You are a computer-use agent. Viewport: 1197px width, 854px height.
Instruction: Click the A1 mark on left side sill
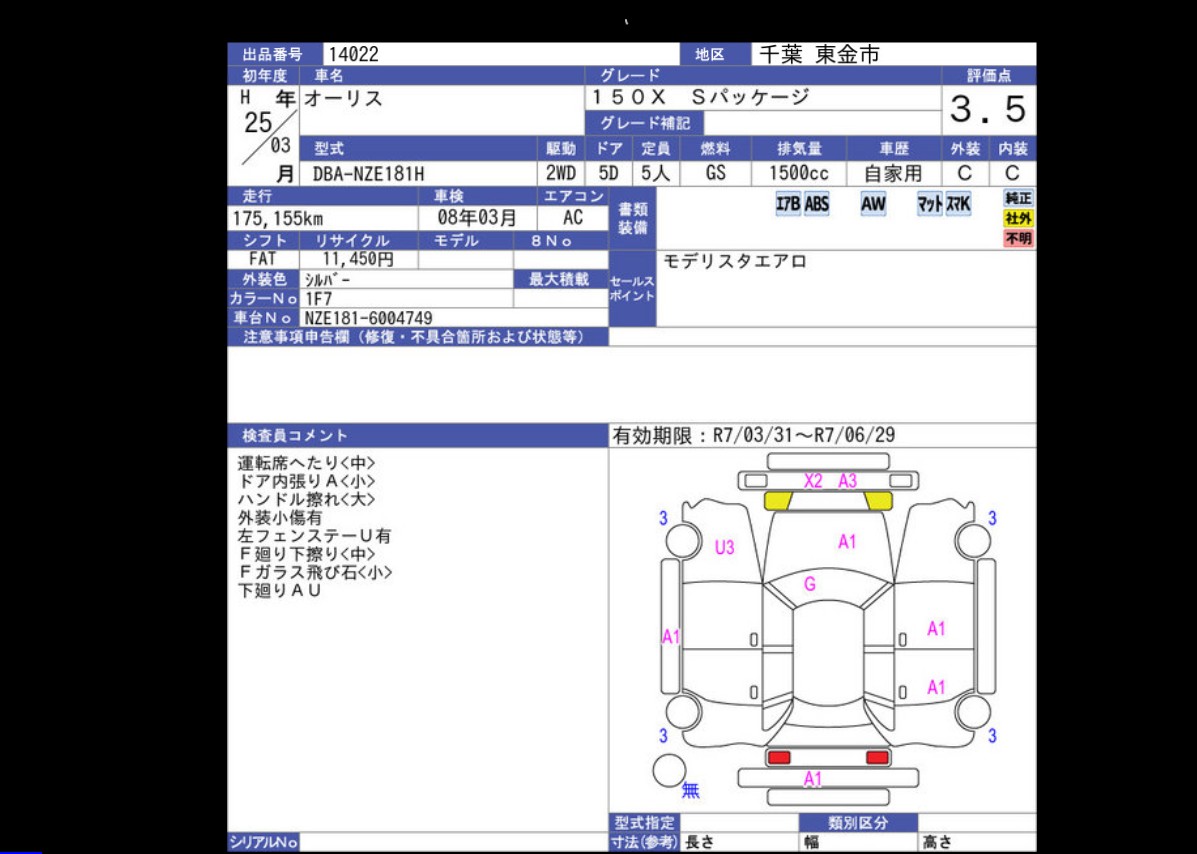(x=670, y=636)
